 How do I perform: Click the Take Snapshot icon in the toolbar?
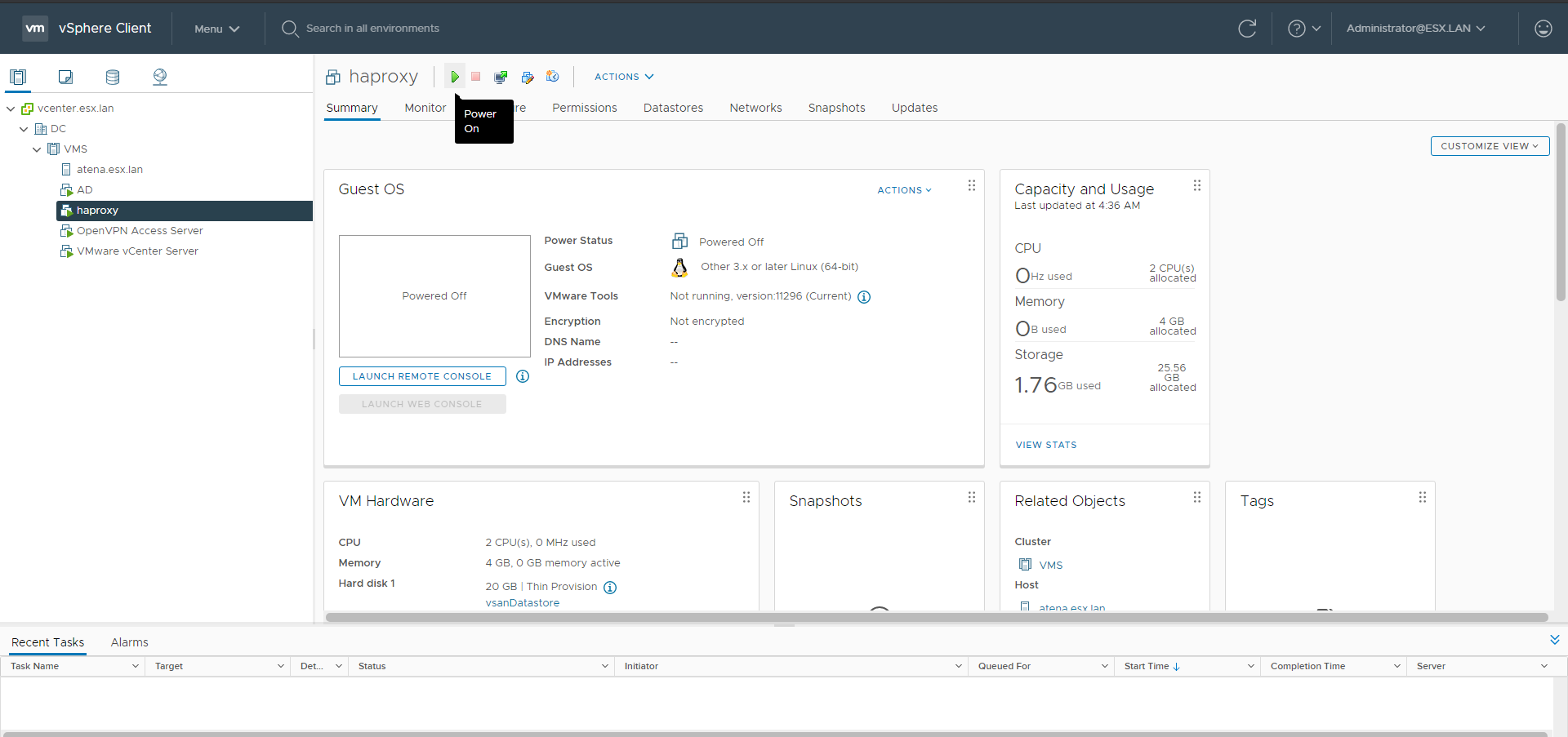[x=553, y=77]
